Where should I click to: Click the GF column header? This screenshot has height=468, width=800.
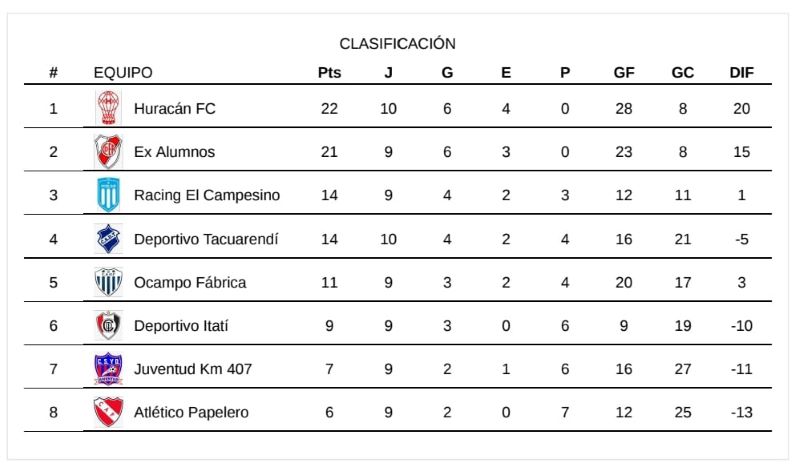(x=624, y=73)
